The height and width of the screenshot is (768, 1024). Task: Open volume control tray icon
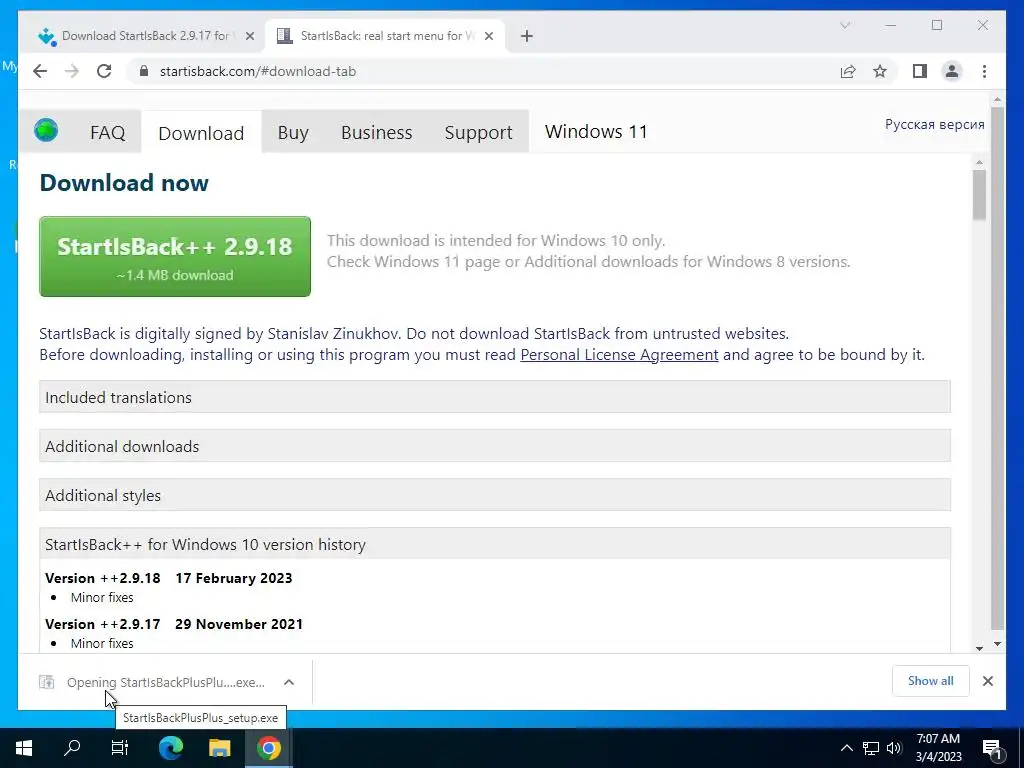click(x=894, y=748)
